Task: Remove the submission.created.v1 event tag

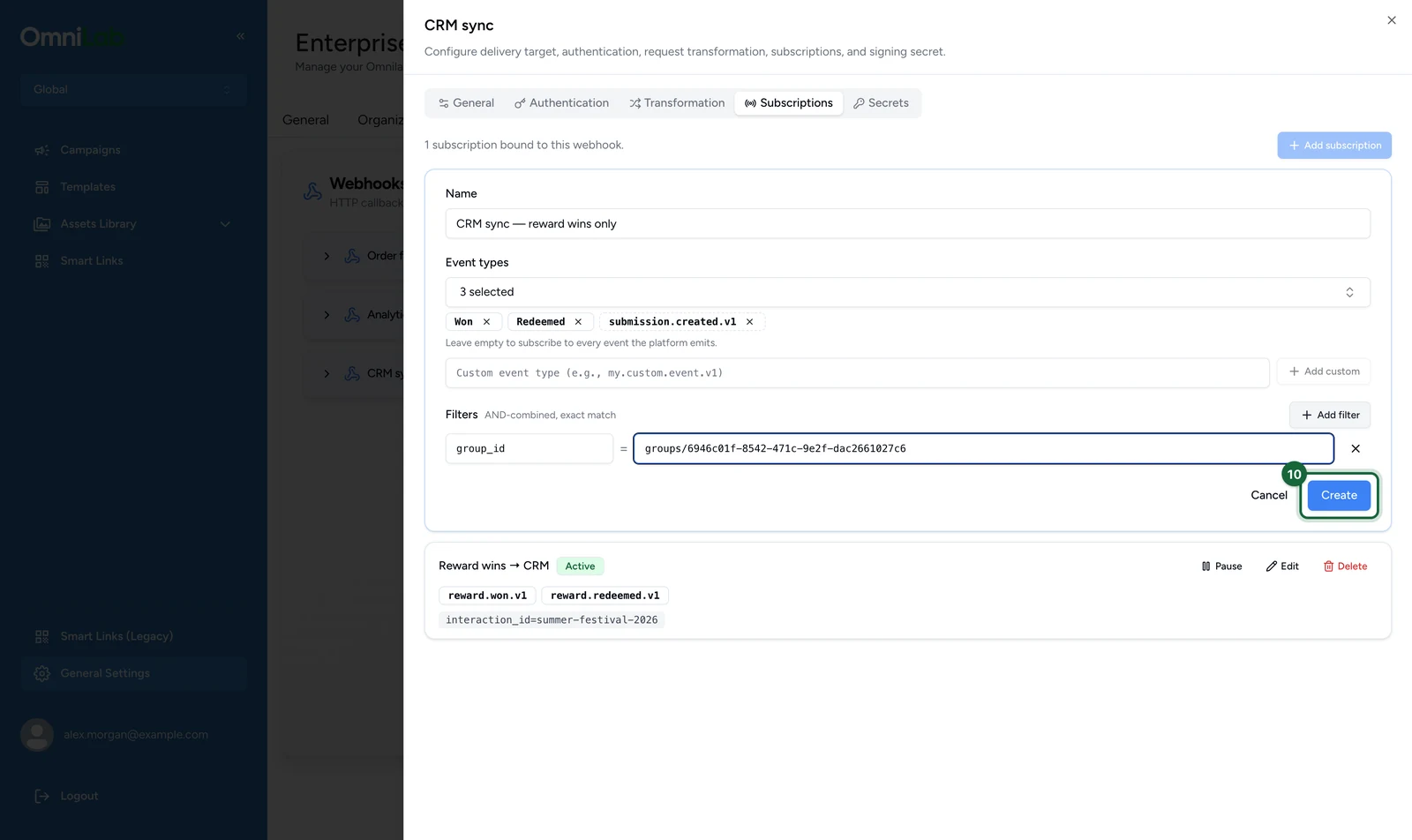Action: [x=749, y=322]
